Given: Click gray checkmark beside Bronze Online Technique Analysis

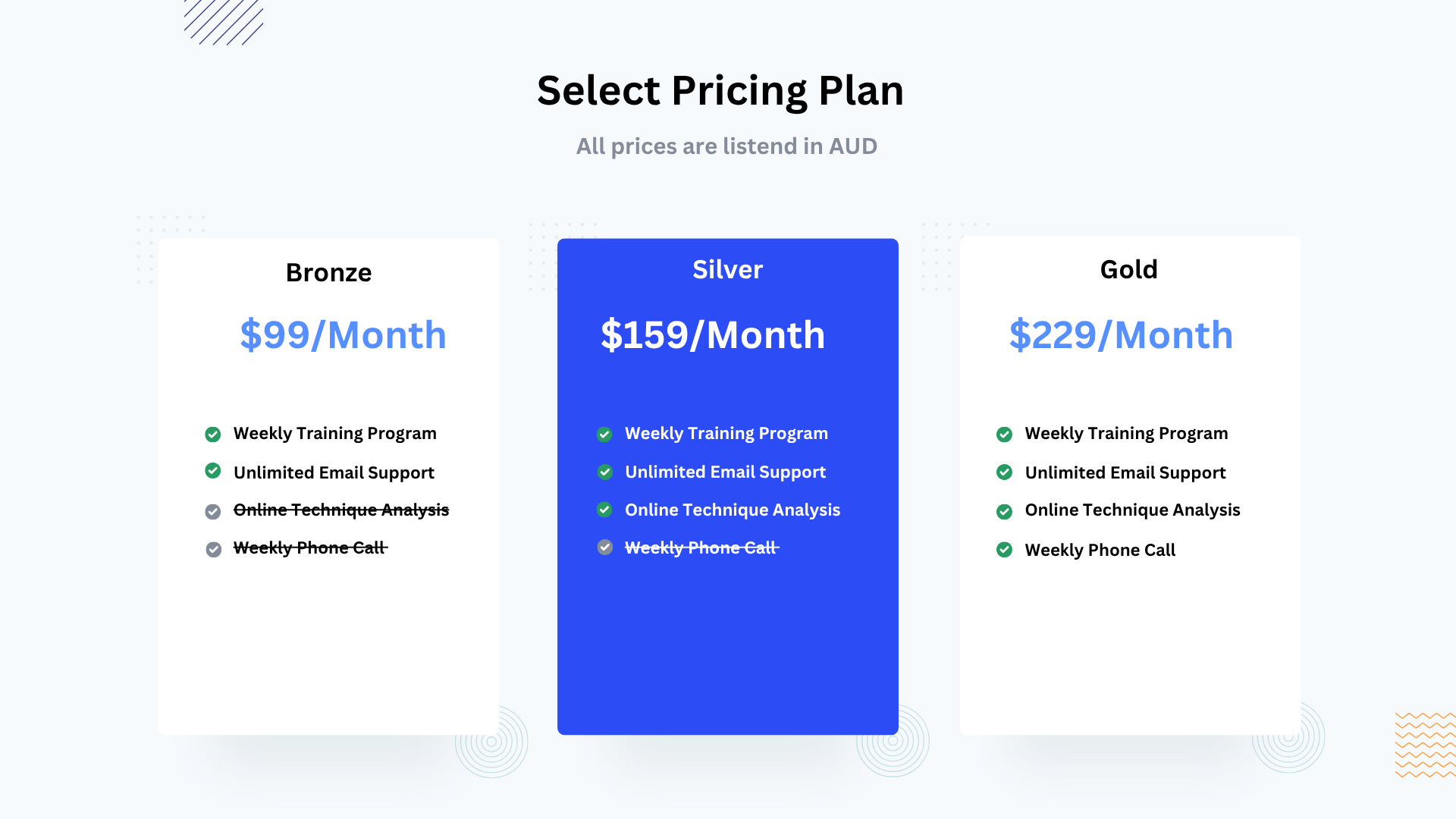Looking at the screenshot, I should click(x=213, y=512).
